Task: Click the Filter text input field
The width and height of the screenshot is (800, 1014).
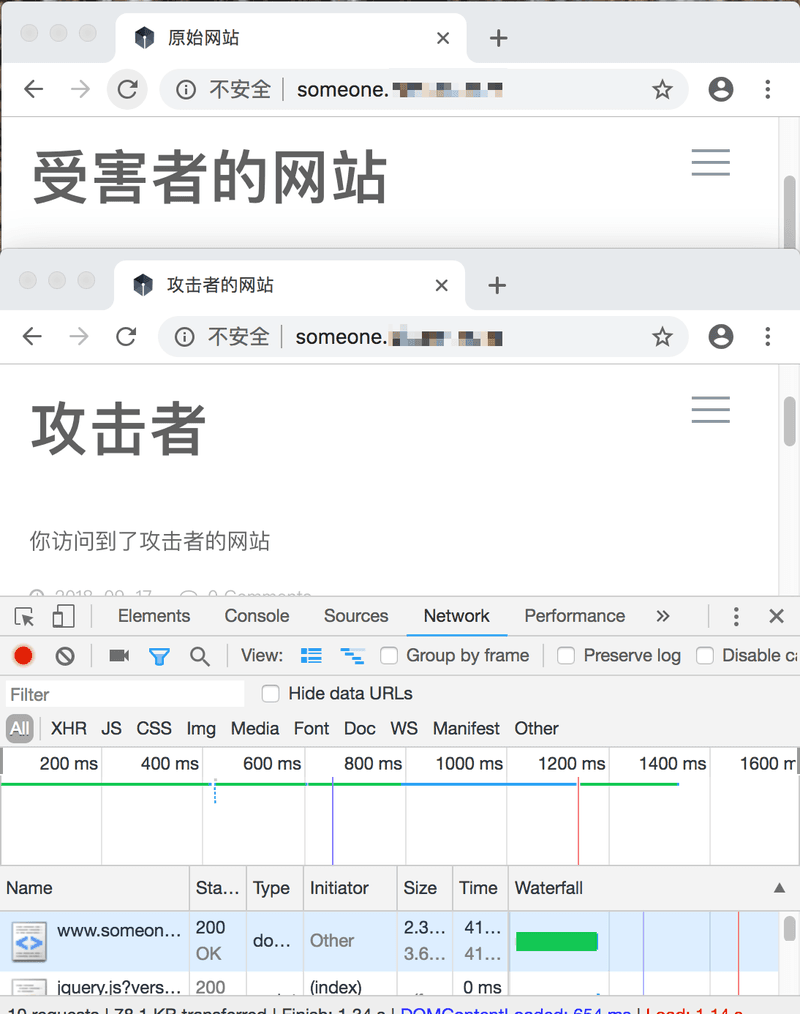Action: [125, 694]
